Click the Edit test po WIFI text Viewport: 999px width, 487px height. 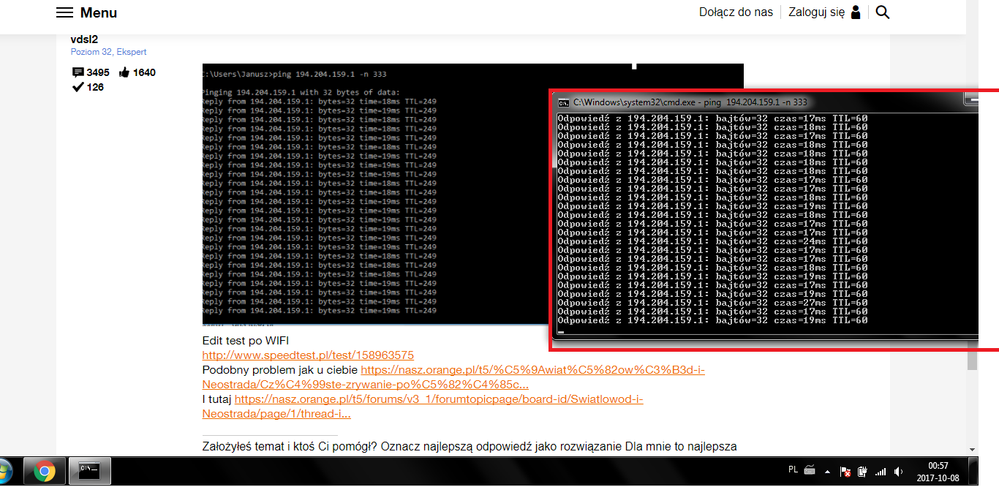[x=245, y=340]
